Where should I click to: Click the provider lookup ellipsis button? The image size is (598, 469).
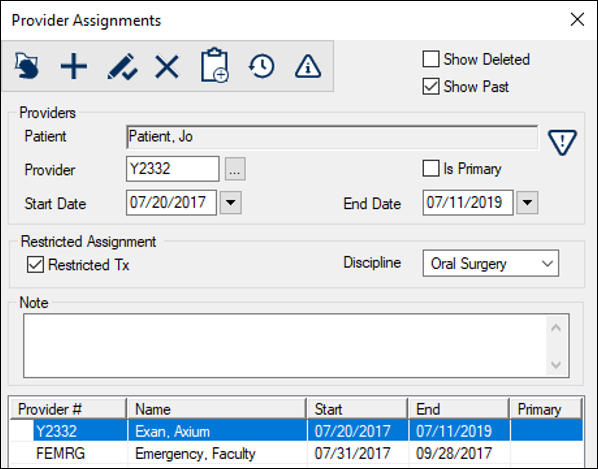(x=235, y=169)
